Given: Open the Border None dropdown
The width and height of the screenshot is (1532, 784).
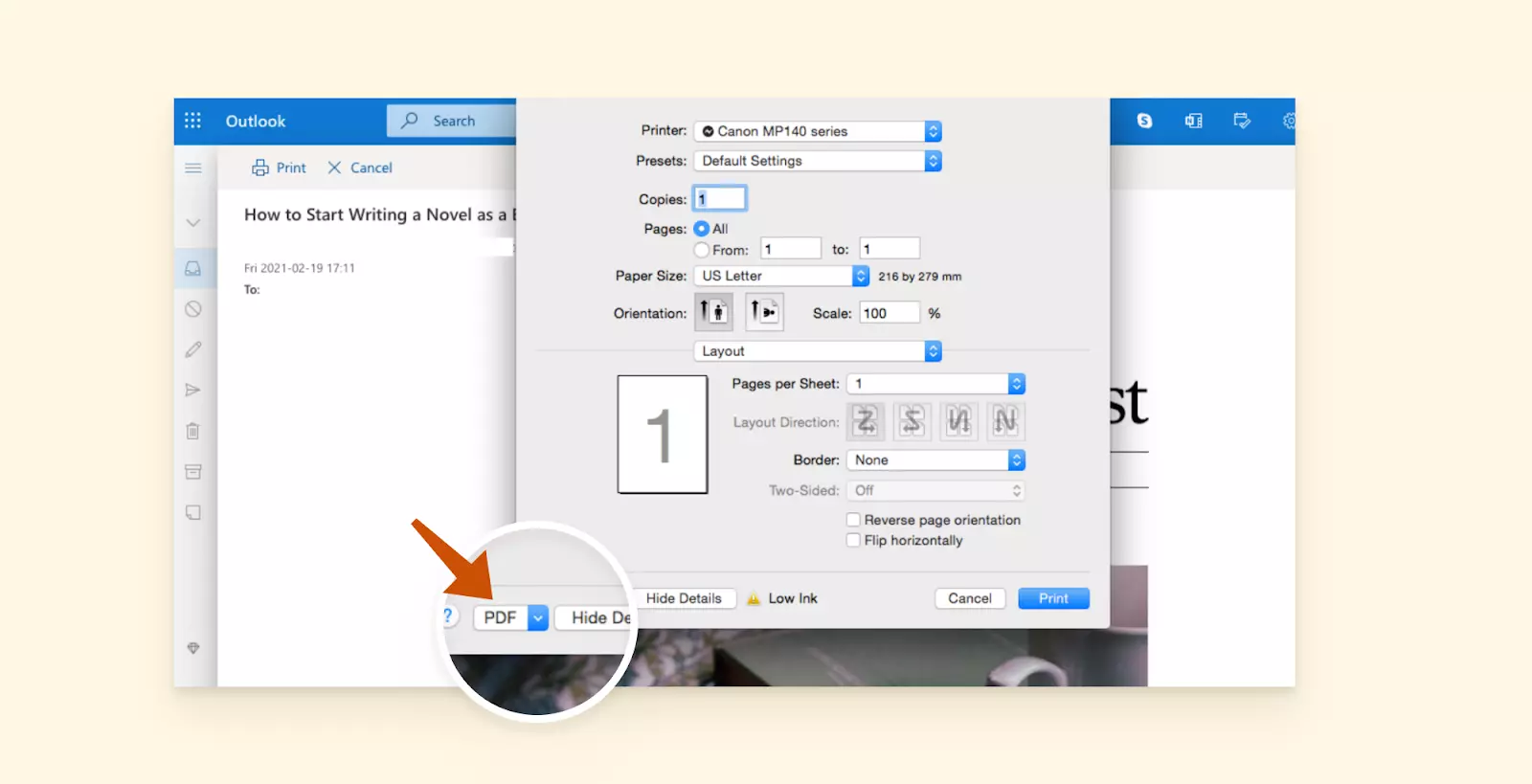Looking at the screenshot, I should [935, 460].
